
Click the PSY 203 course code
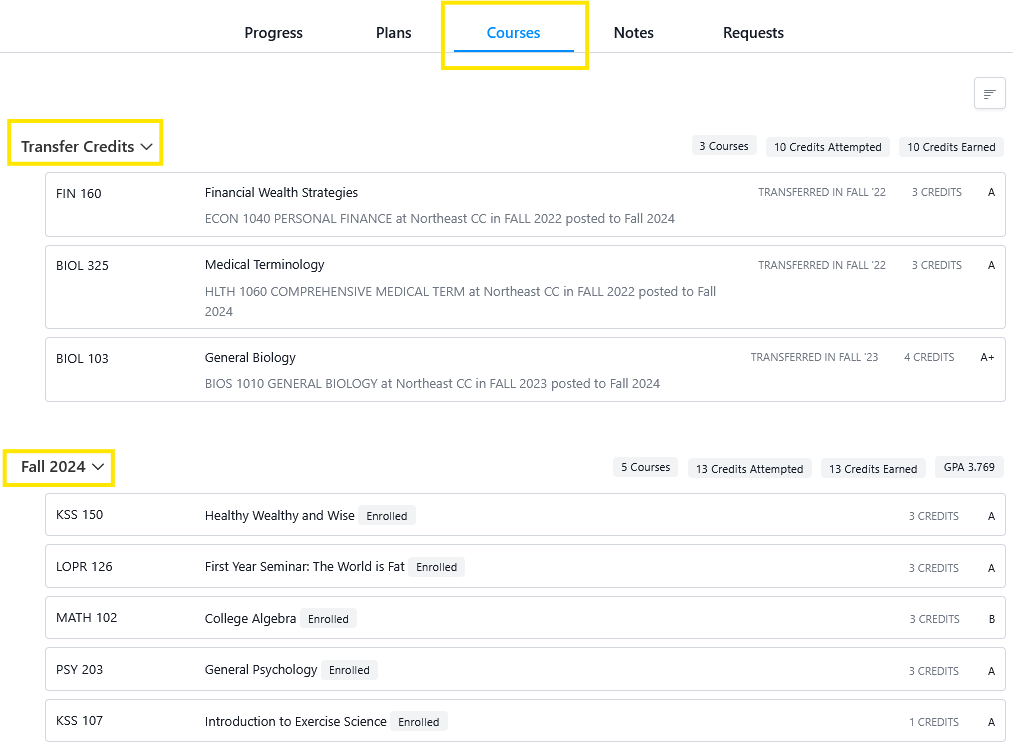pyautogui.click(x=79, y=669)
